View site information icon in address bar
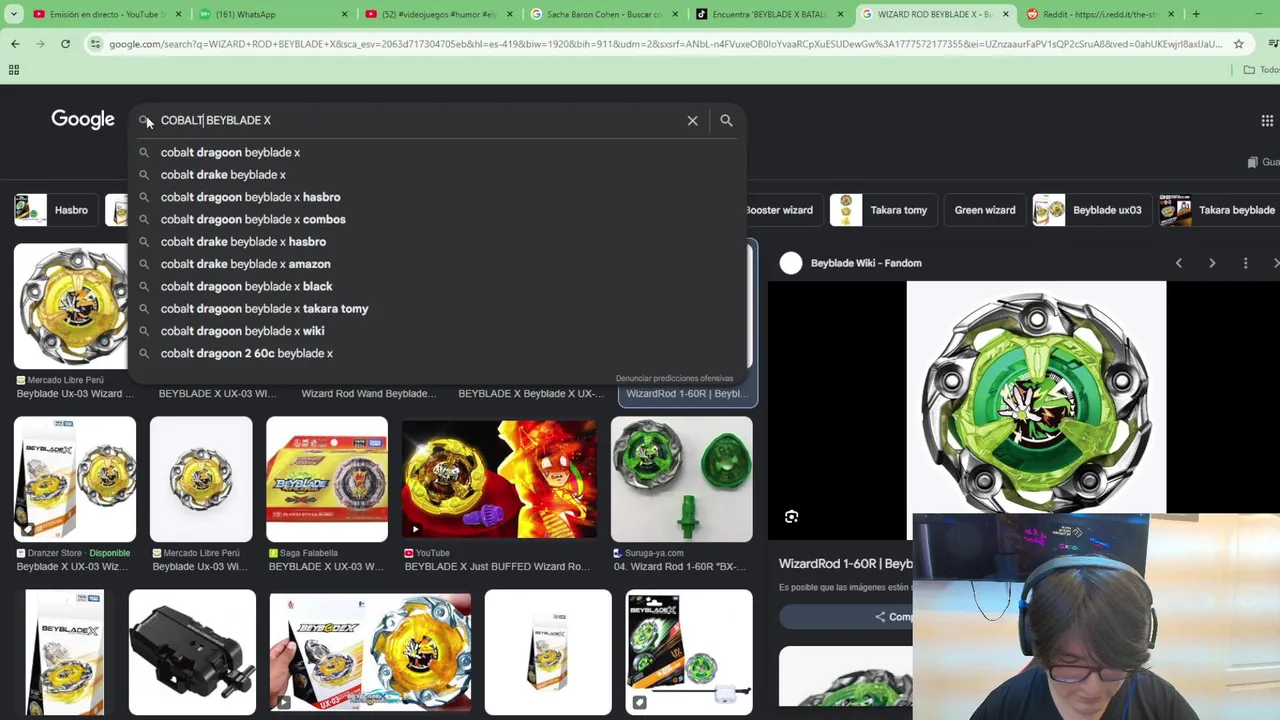 click(x=95, y=44)
